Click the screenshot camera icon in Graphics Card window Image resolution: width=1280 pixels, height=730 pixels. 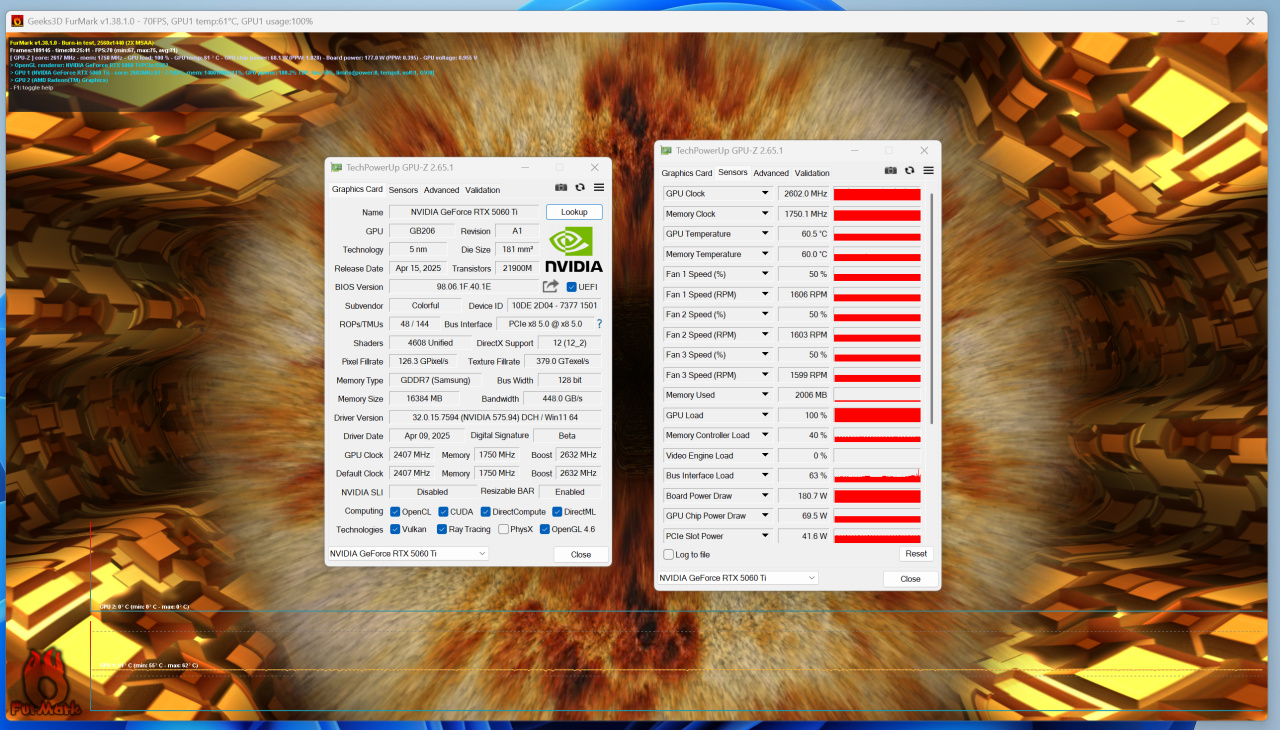pos(561,187)
